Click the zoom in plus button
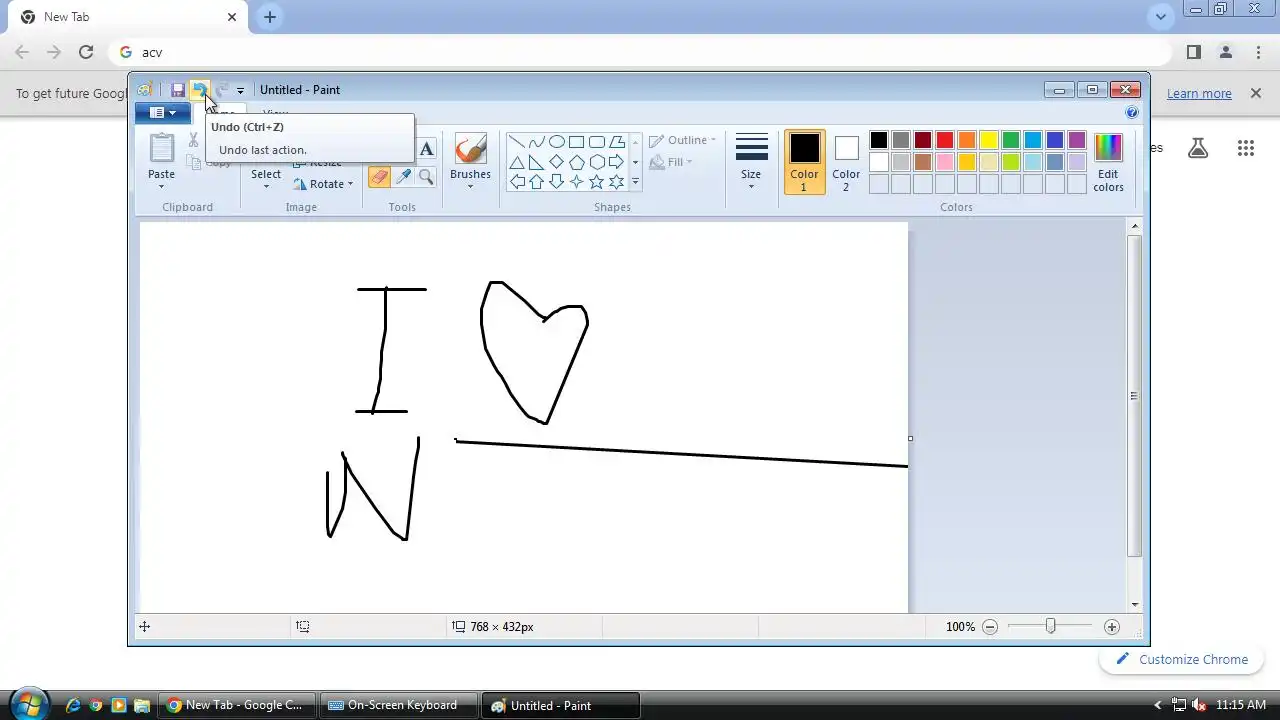The width and height of the screenshot is (1280, 720). (1112, 627)
